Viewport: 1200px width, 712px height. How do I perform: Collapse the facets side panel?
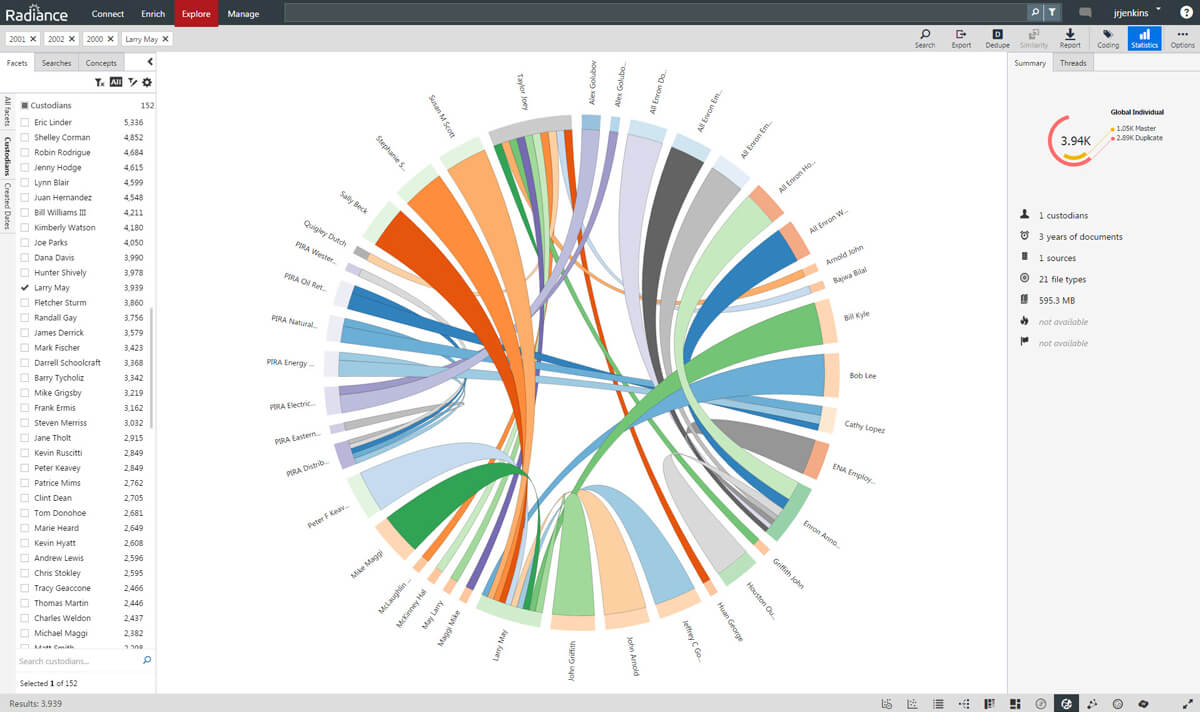[x=150, y=62]
